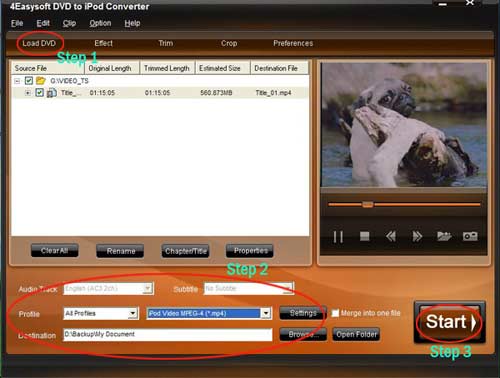Open Preferences from the toolbar

(x=293, y=43)
